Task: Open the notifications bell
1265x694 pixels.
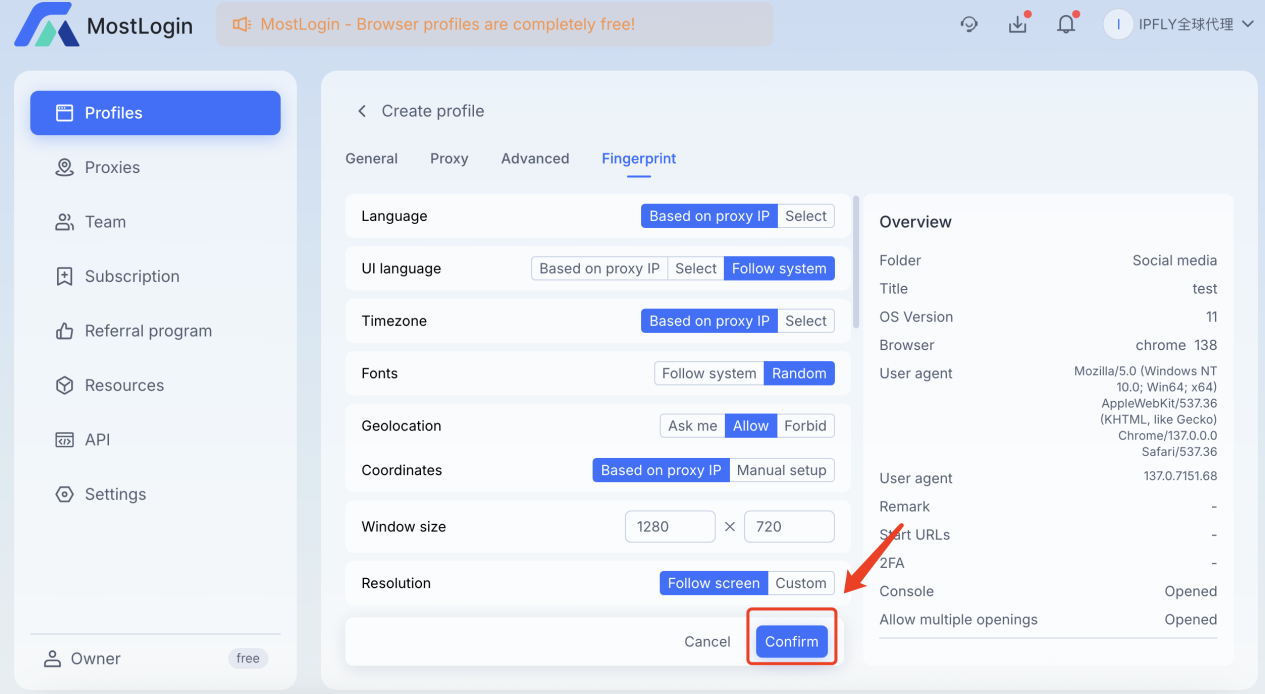Action: (x=1066, y=25)
